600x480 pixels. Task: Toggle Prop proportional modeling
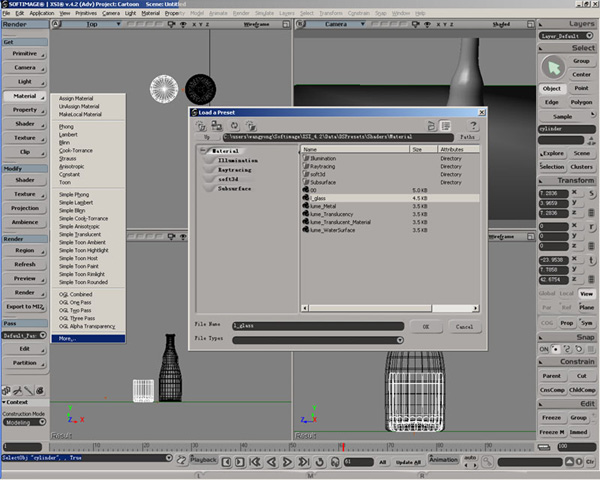(x=567, y=323)
